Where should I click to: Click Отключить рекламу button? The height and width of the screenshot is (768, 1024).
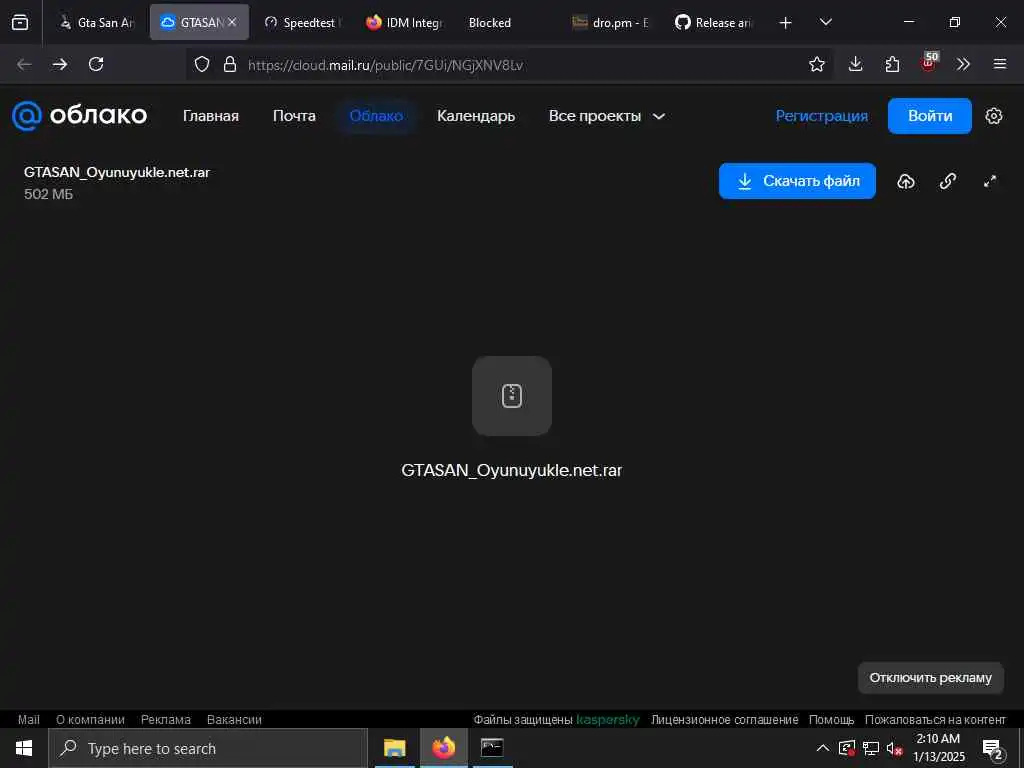click(930, 678)
